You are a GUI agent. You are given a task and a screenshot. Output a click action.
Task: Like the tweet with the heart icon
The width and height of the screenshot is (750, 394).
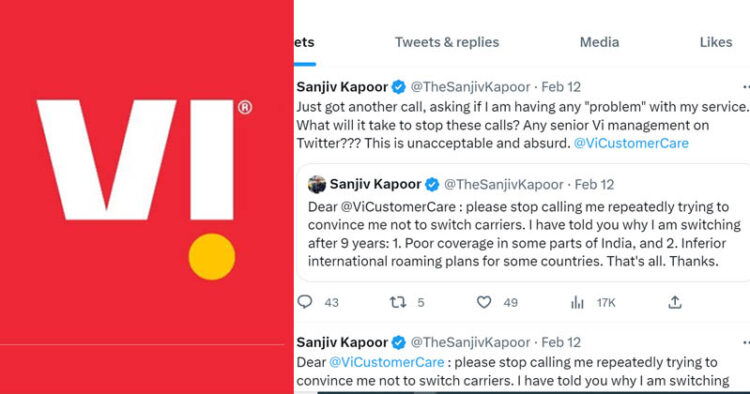484,302
